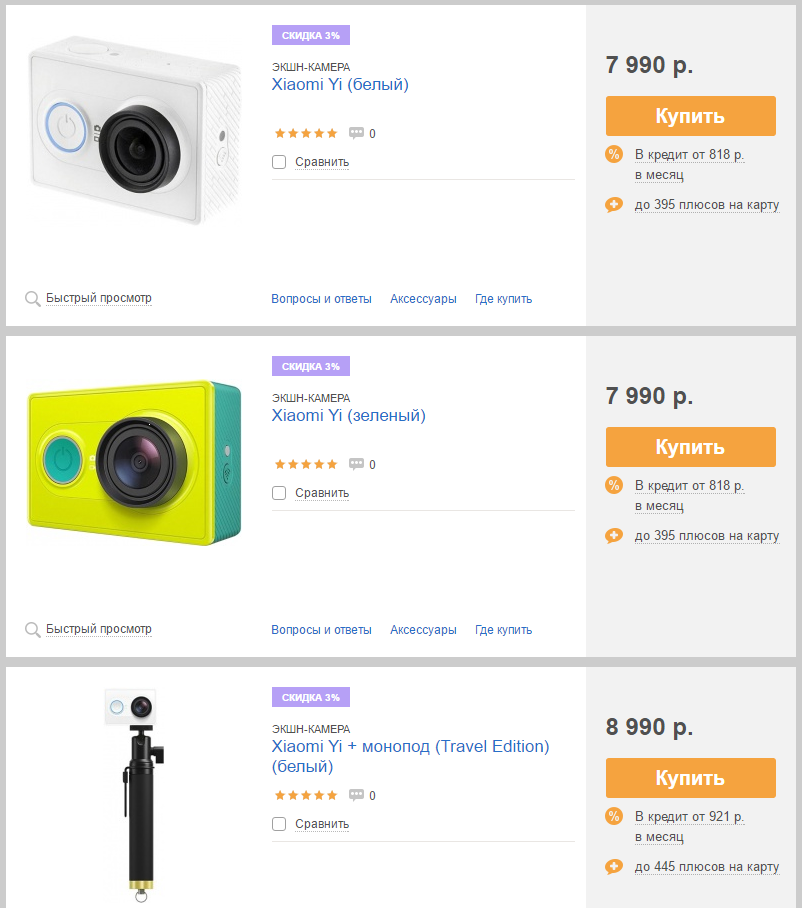Click the comments bubble icon for Xiaomi Yi (белый)
The width and height of the screenshot is (802, 908).
click(x=356, y=133)
